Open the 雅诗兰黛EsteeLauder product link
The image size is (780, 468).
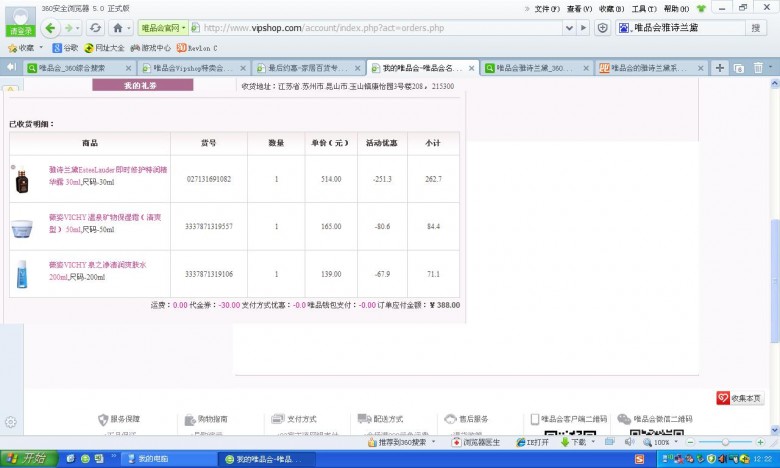point(108,176)
